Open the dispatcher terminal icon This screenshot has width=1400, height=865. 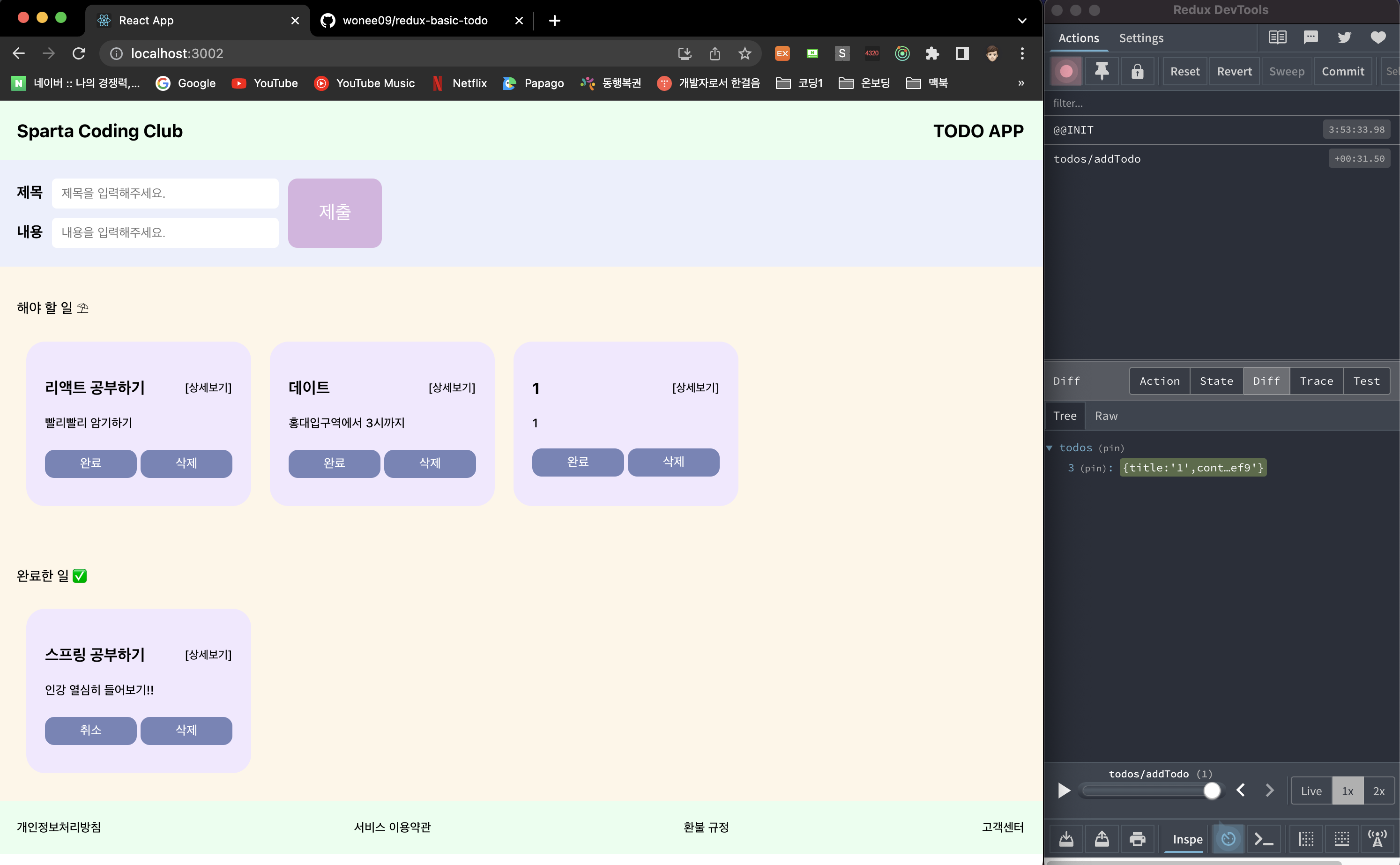[x=1263, y=839]
